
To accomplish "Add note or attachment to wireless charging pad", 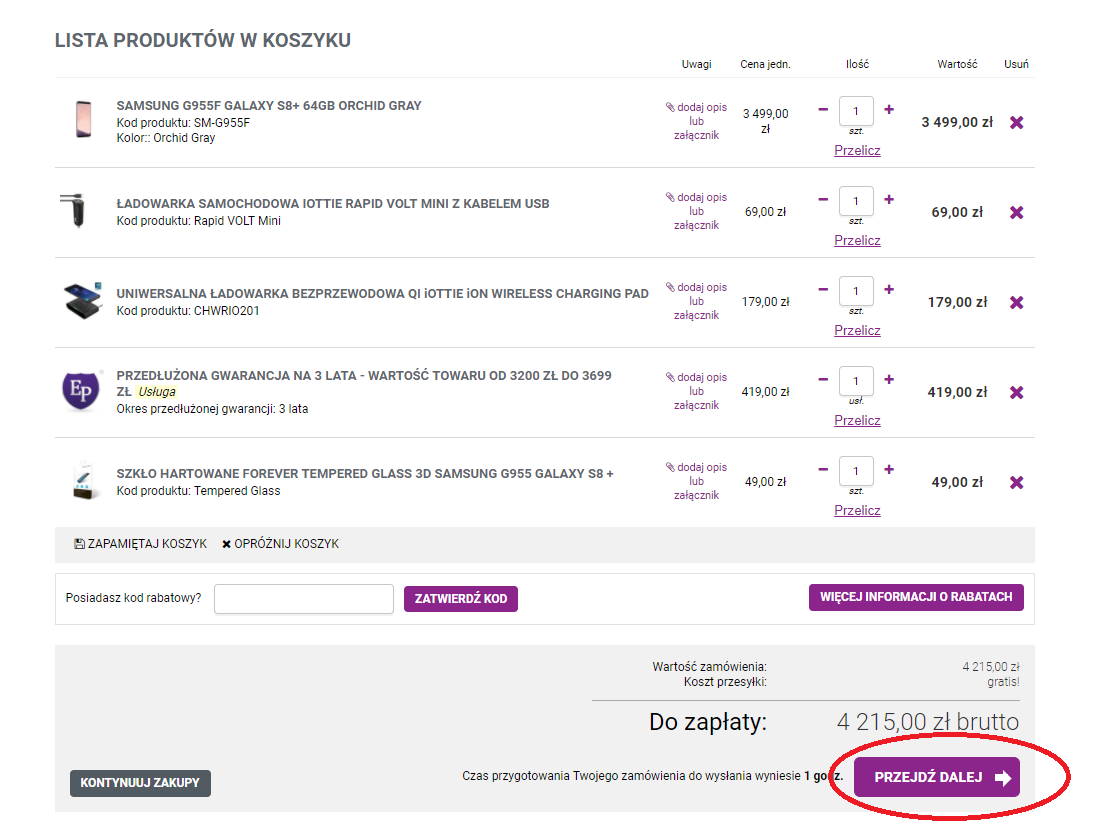I will (696, 302).
